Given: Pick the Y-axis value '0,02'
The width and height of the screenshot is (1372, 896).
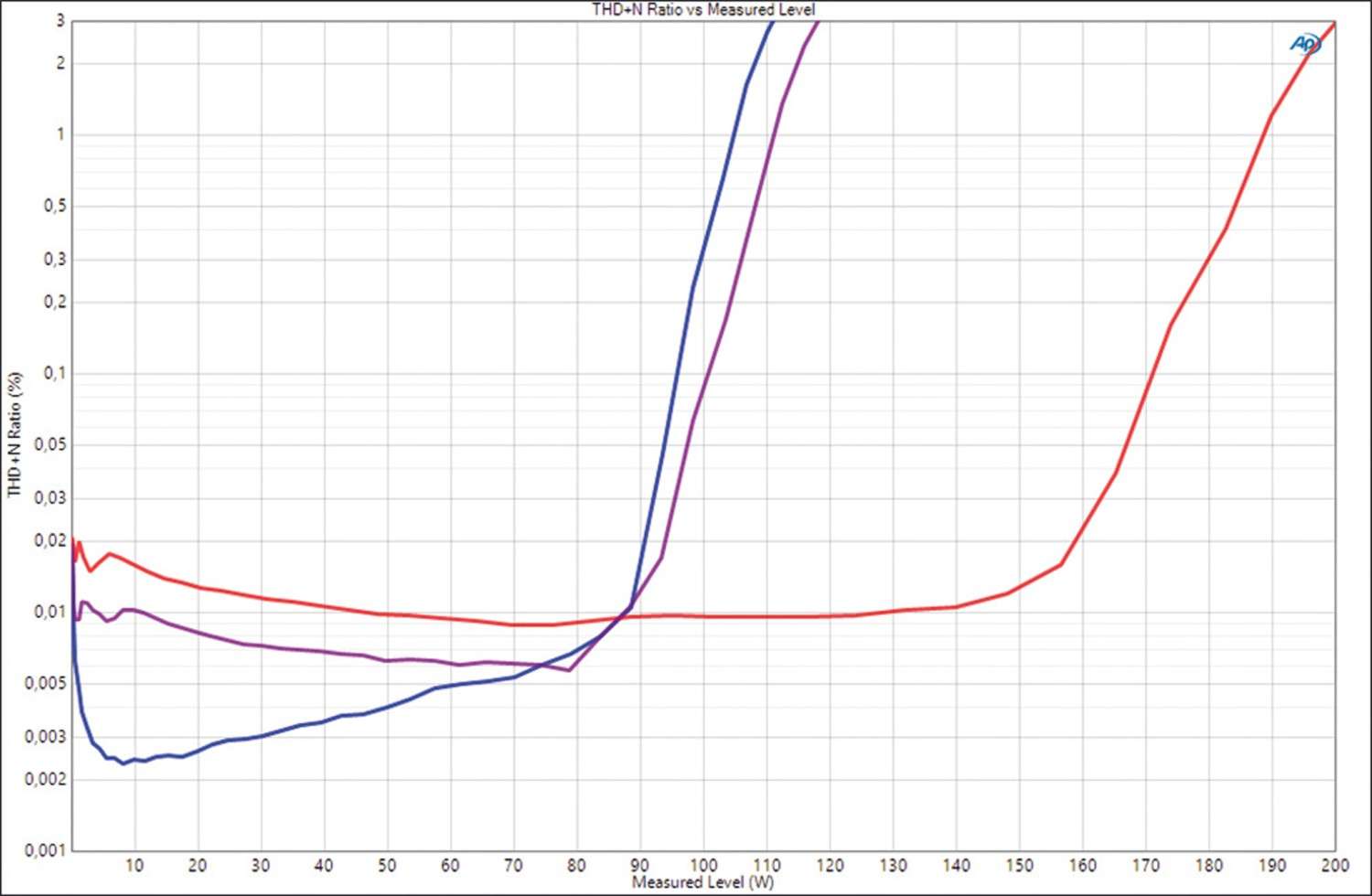Looking at the screenshot, I should click(50, 540).
